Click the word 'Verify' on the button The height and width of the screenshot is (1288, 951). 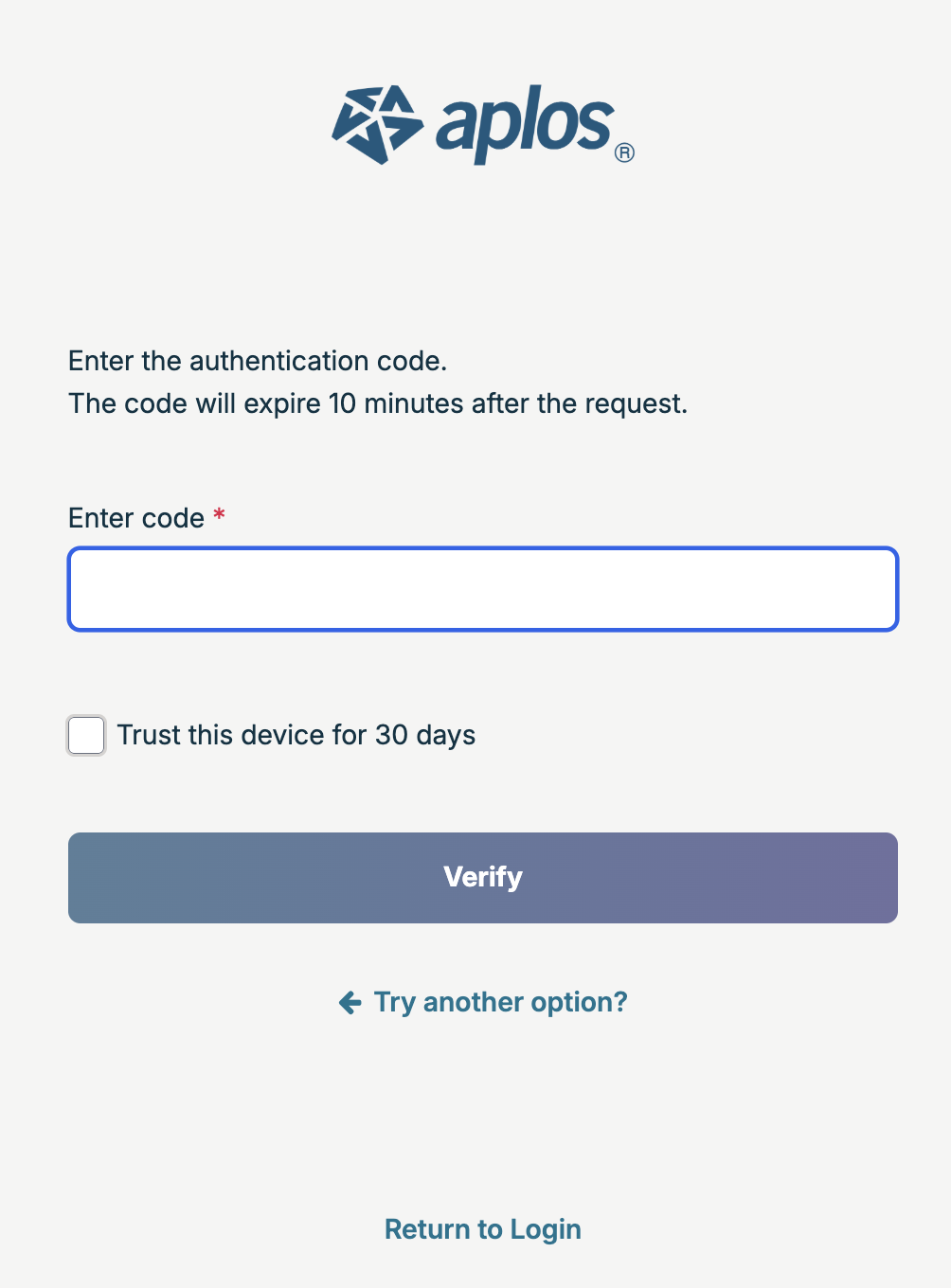pyautogui.click(x=483, y=877)
